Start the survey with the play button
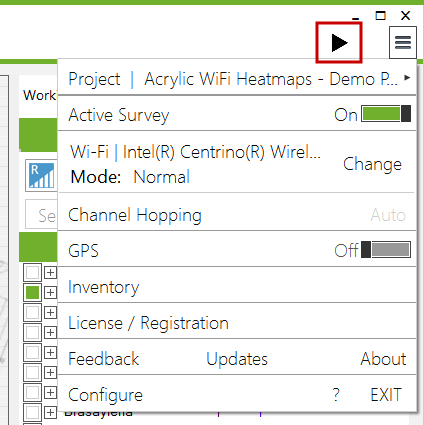Screen dimensions: 424x425 (339, 43)
